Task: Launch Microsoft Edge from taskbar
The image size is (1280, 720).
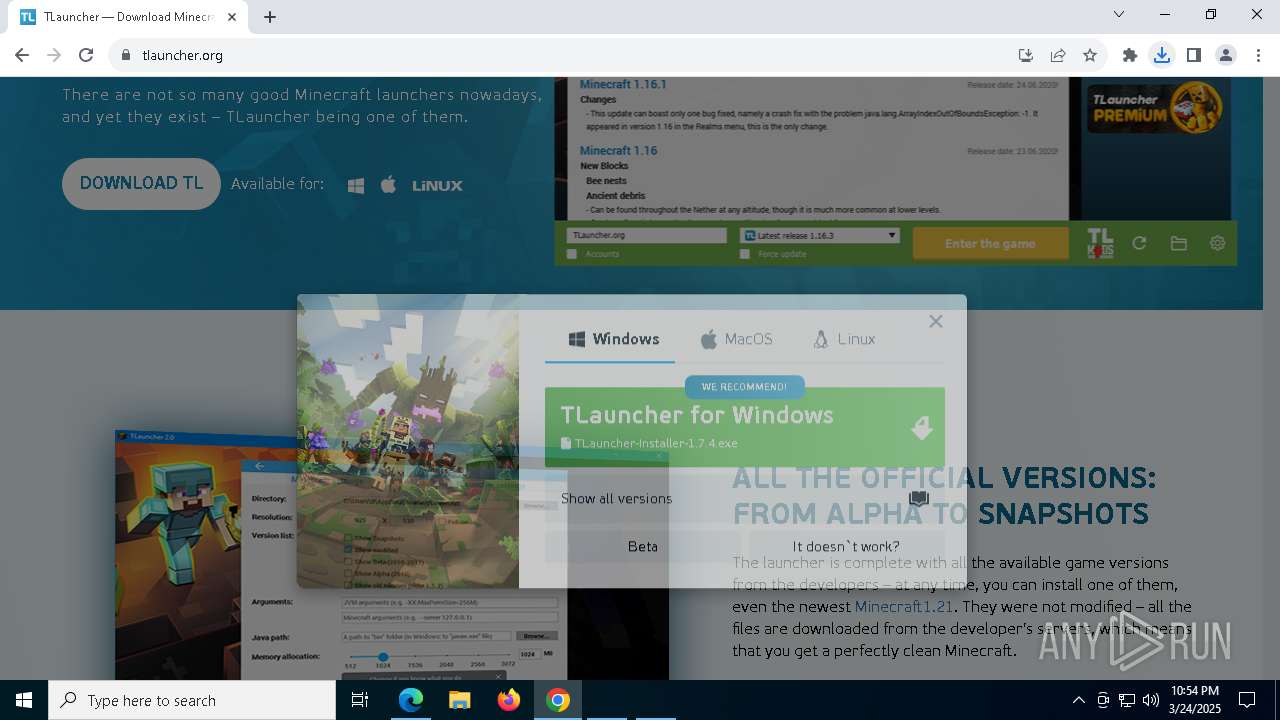Action: coord(411,700)
